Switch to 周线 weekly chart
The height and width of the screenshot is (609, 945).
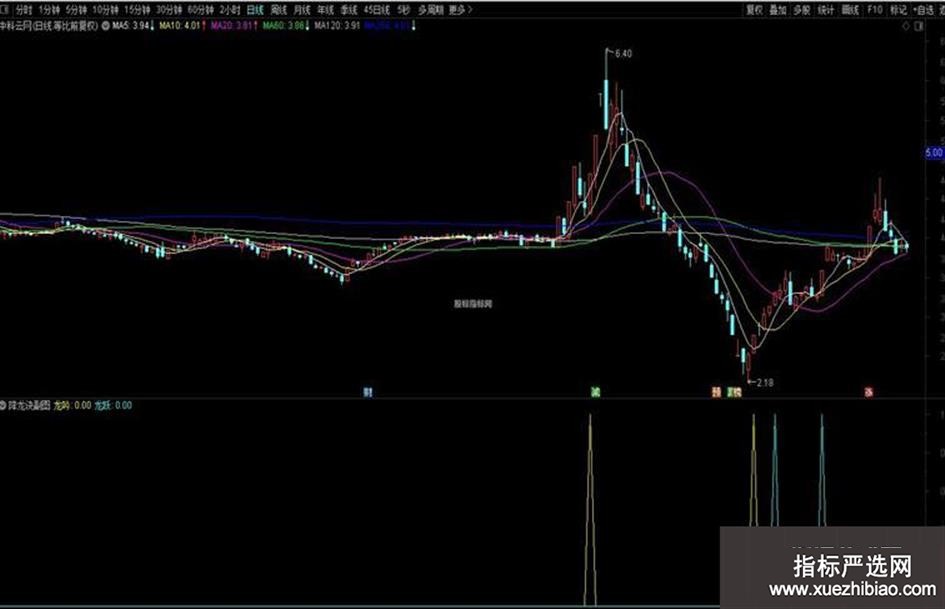(278, 10)
